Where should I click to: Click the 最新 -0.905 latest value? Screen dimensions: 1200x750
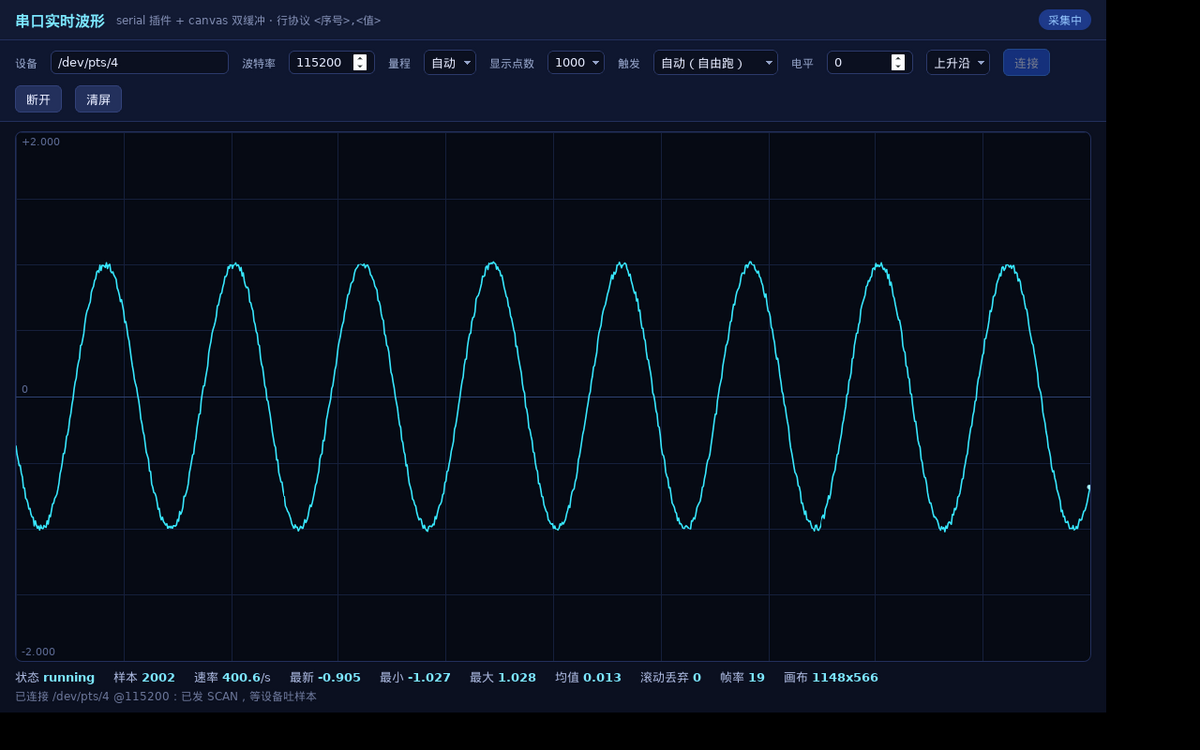(325, 678)
